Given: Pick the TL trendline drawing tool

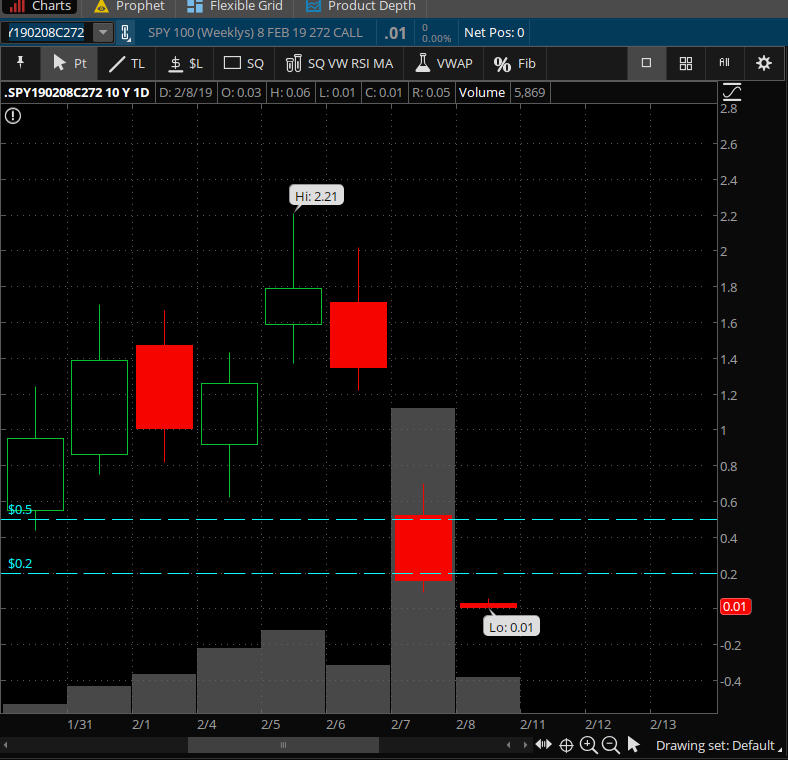Looking at the screenshot, I should click(x=127, y=63).
